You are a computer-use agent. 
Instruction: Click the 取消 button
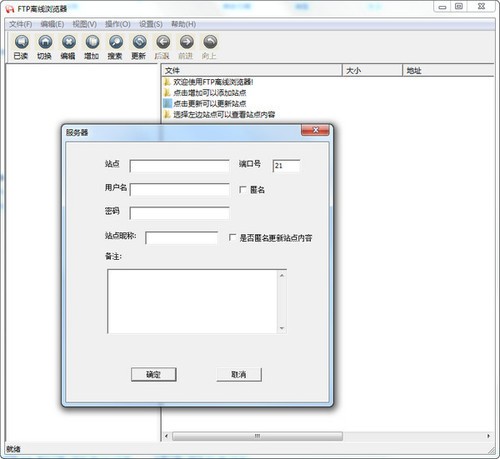239,375
